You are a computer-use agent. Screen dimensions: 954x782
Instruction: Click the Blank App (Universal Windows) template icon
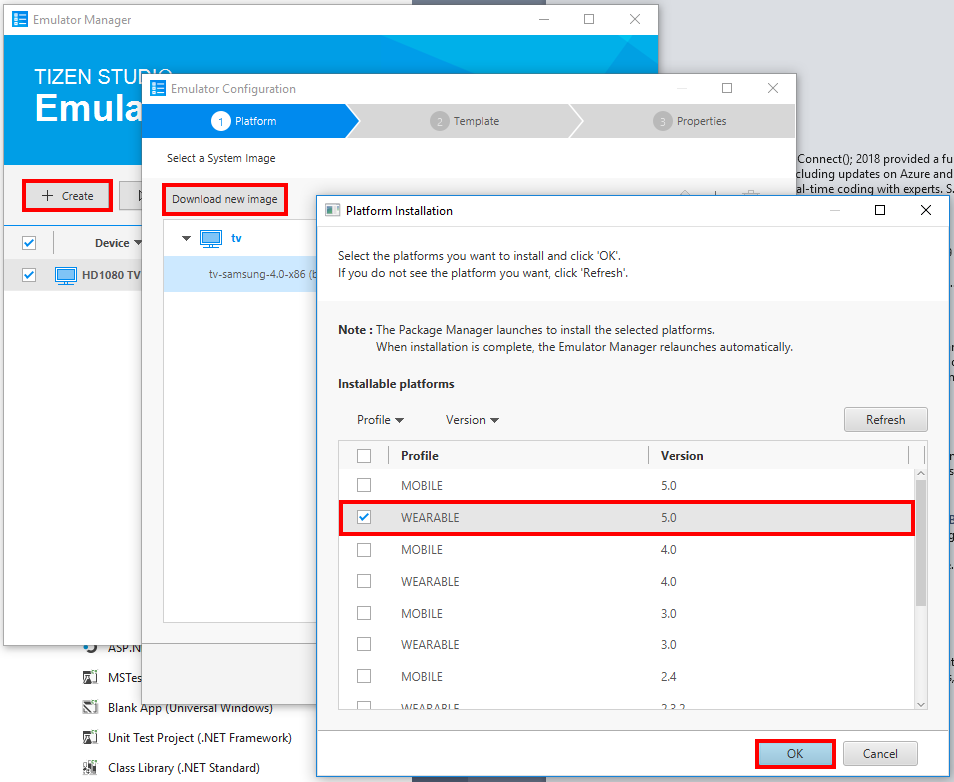click(90, 709)
